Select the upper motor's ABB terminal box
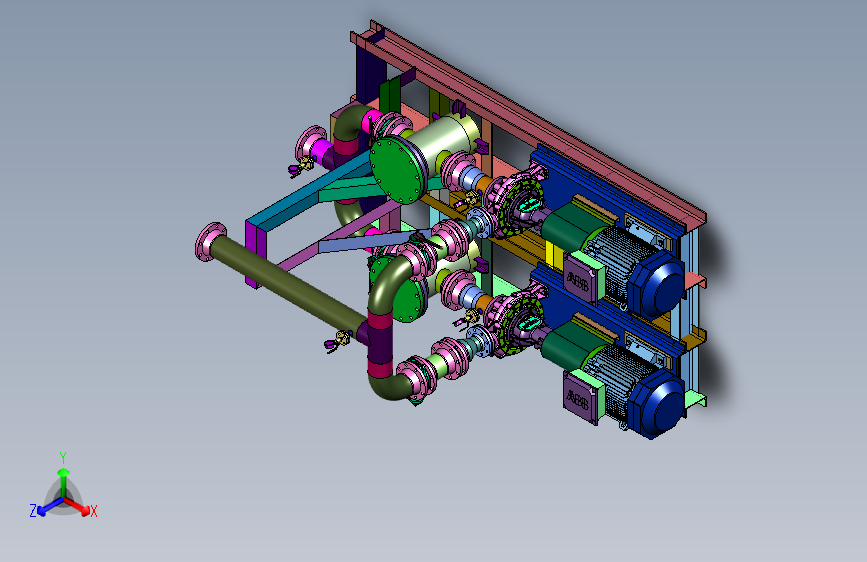Image resolution: width=867 pixels, height=562 pixels. (583, 278)
